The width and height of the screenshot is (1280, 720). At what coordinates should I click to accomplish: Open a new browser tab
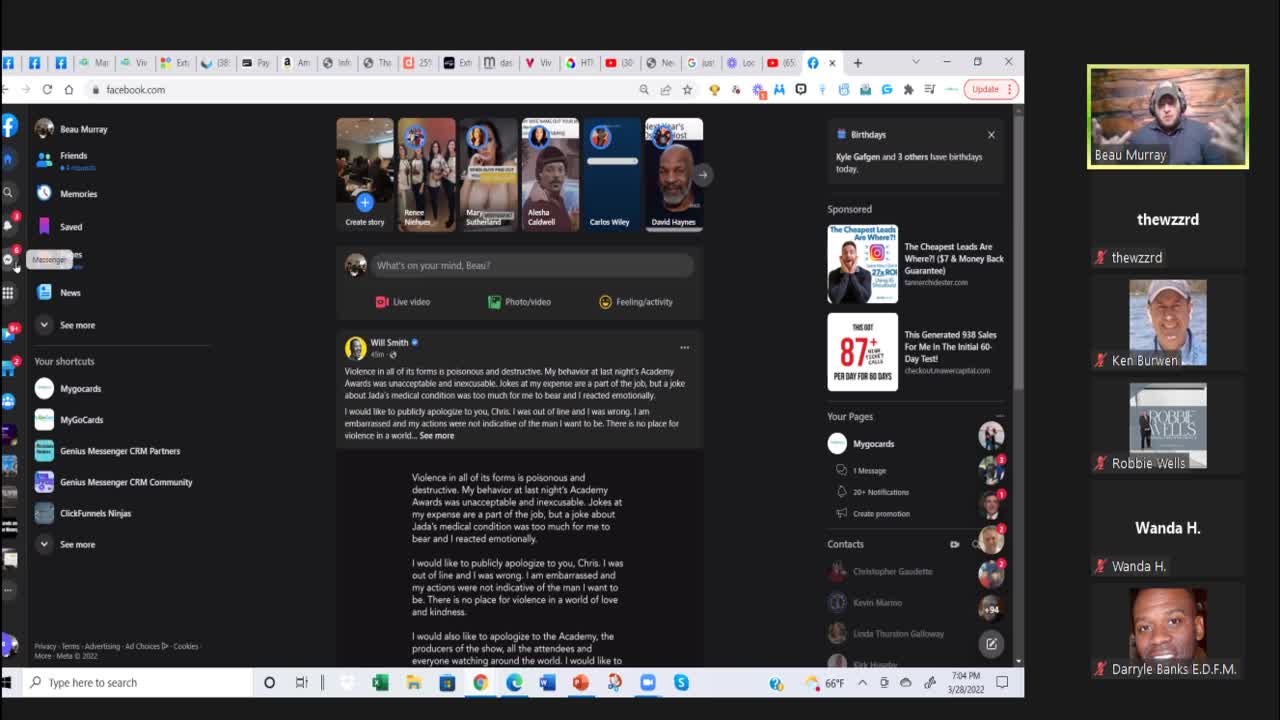(x=857, y=63)
